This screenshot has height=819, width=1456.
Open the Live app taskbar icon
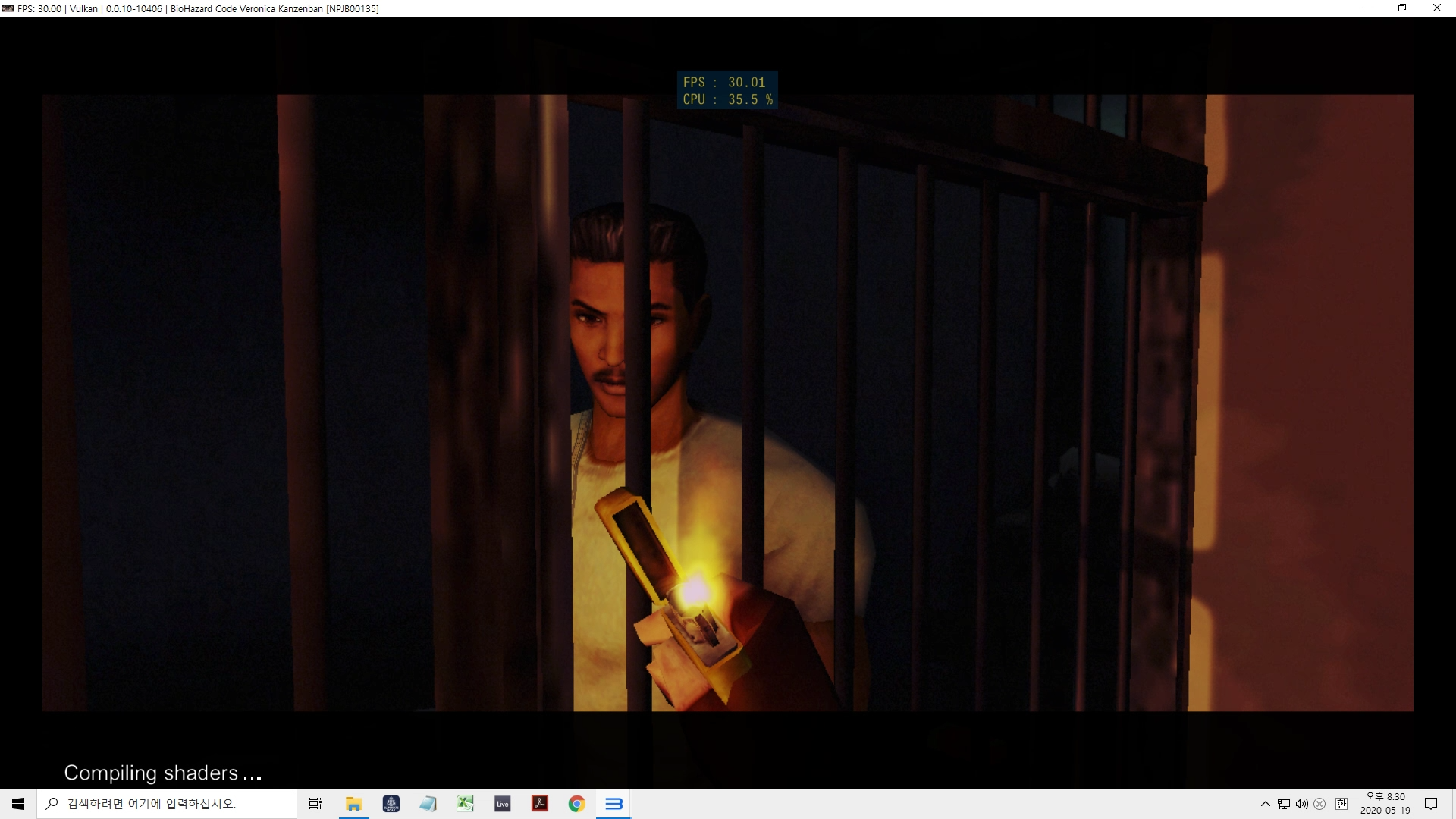[502, 804]
